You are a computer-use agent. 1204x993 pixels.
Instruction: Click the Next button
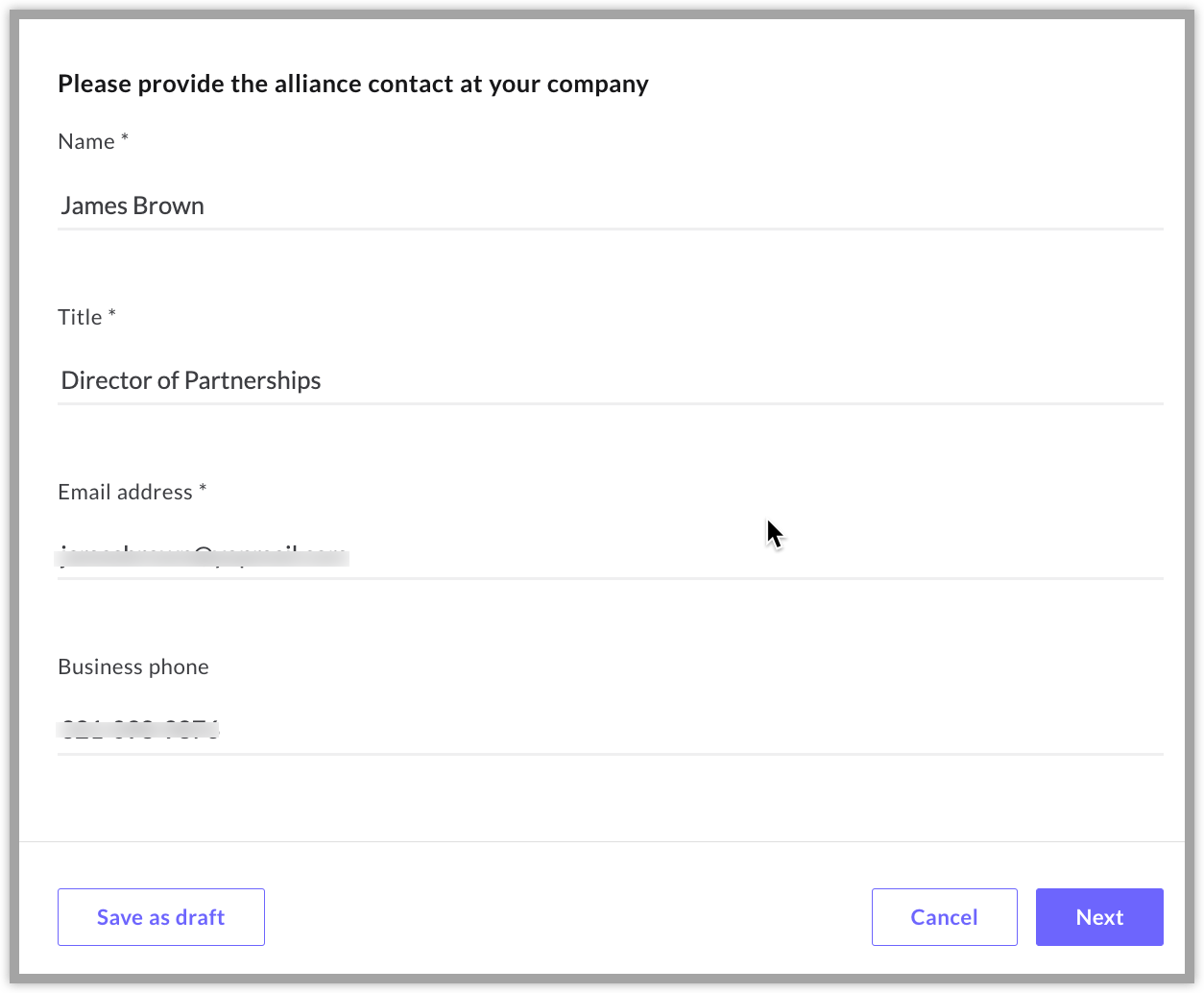(x=1099, y=917)
